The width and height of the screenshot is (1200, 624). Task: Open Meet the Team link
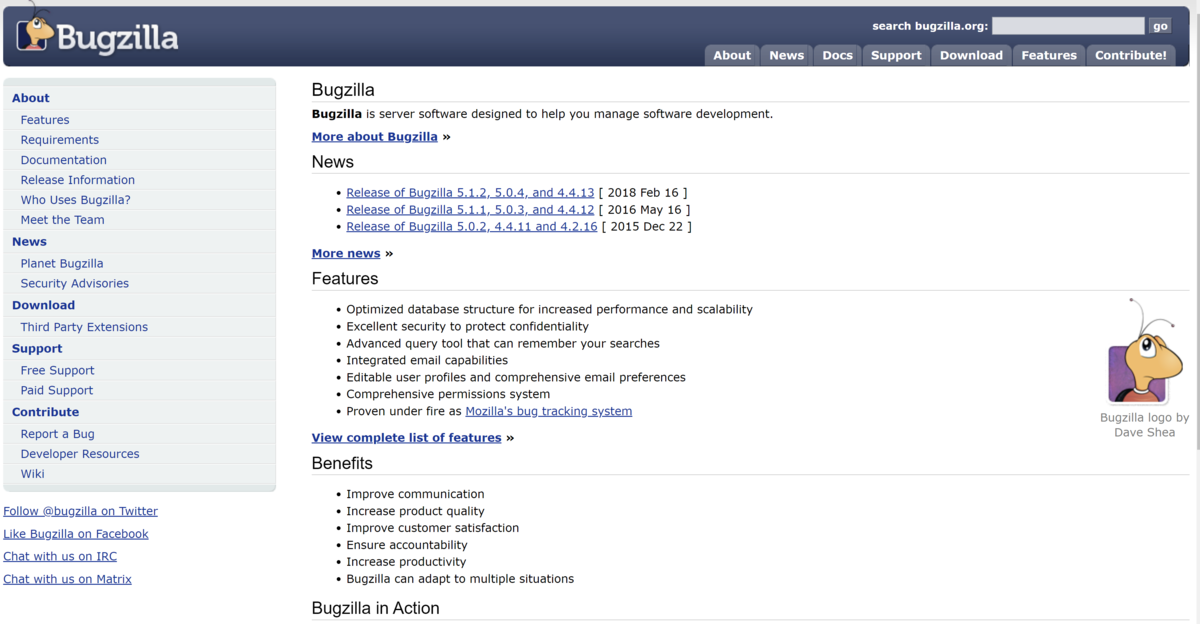point(63,220)
